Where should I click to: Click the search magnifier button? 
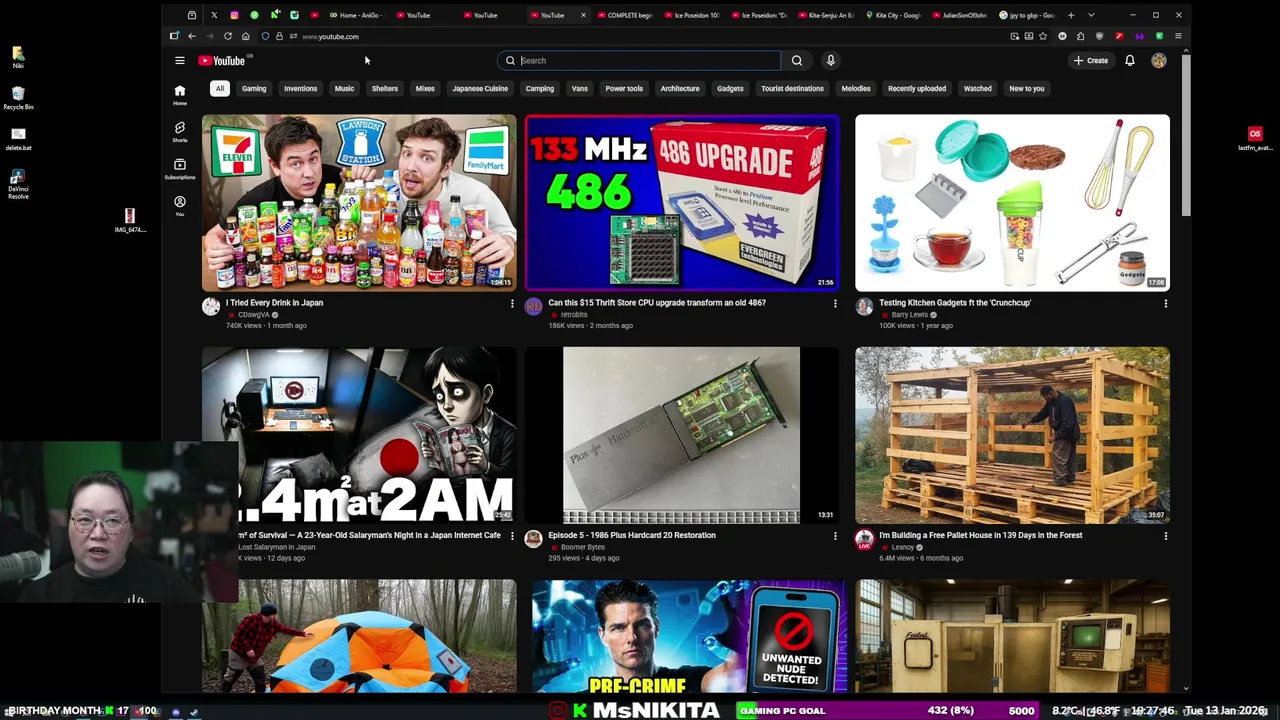pos(797,61)
